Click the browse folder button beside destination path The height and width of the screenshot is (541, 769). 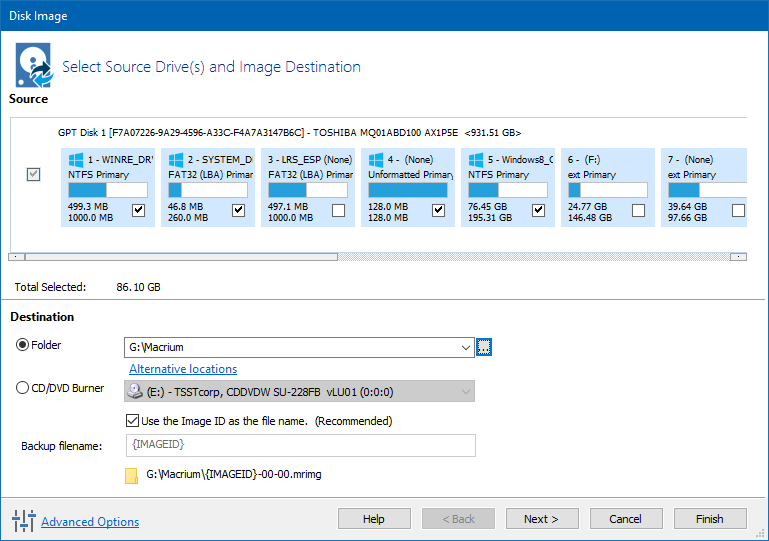(x=485, y=347)
